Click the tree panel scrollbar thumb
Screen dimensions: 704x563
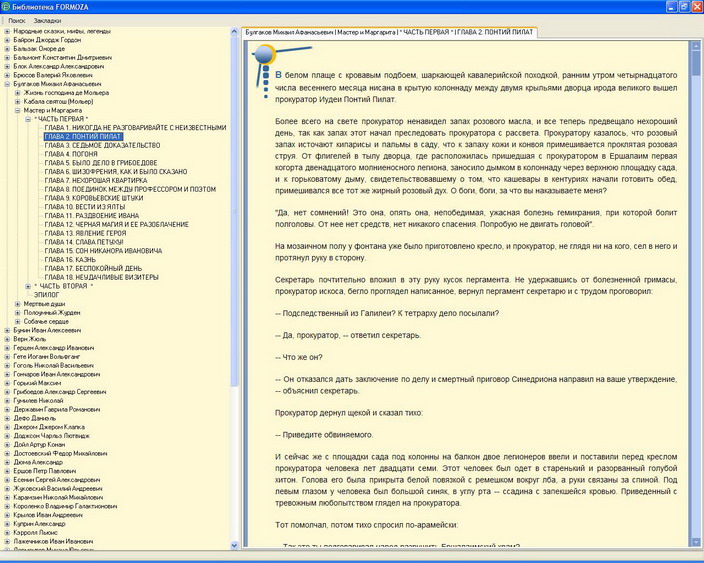coord(234,211)
